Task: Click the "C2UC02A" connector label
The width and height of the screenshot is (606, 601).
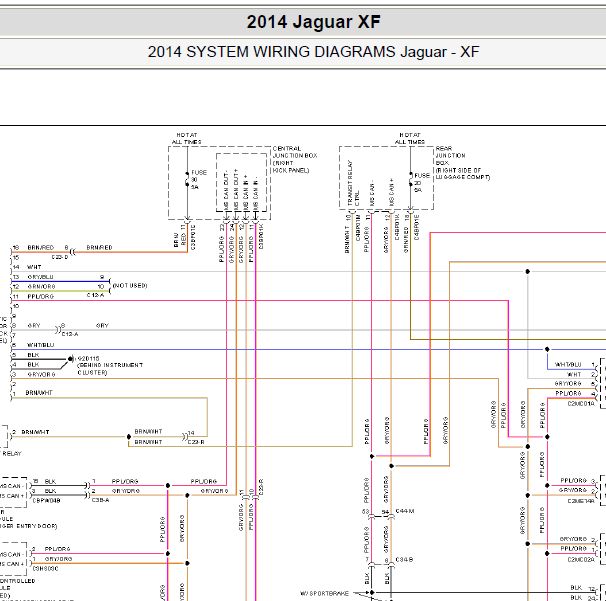Action: tap(581, 559)
